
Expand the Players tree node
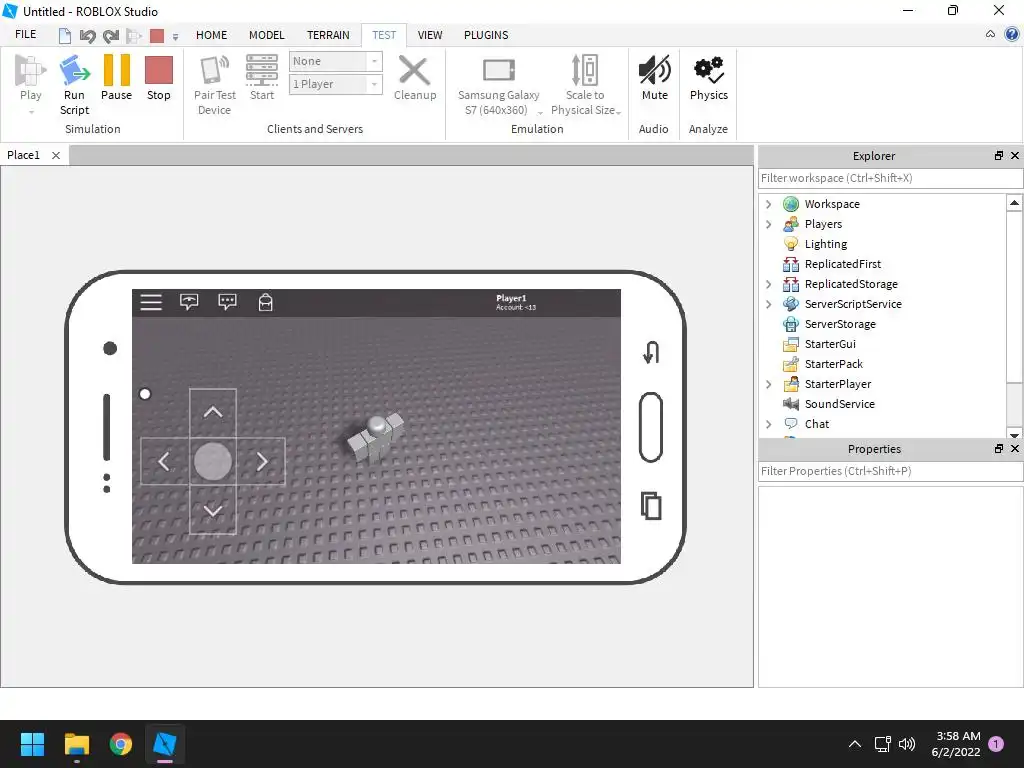(x=769, y=225)
